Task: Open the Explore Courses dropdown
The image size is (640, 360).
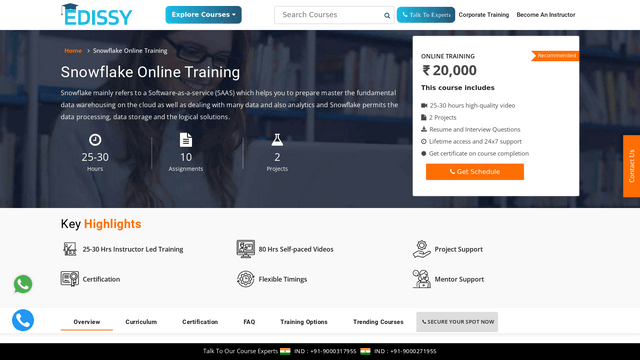Action: pos(203,15)
